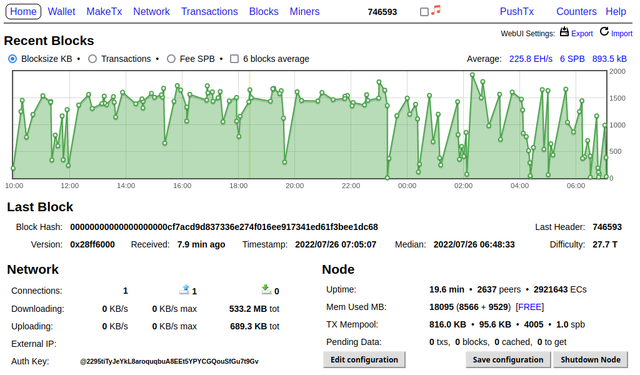Click the version value 0x28ff6000
Image resolution: width=640 pixels, height=375 pixels.
click(92, 244)
